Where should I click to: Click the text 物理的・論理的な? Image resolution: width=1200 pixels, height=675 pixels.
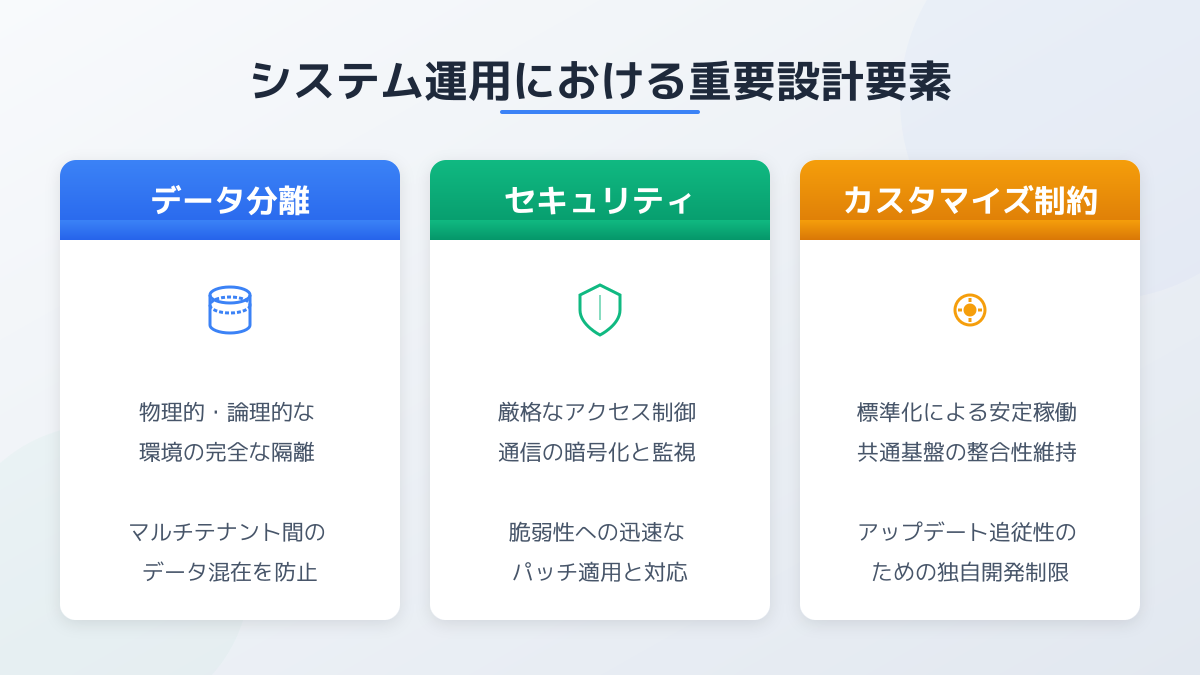(227, 412)
